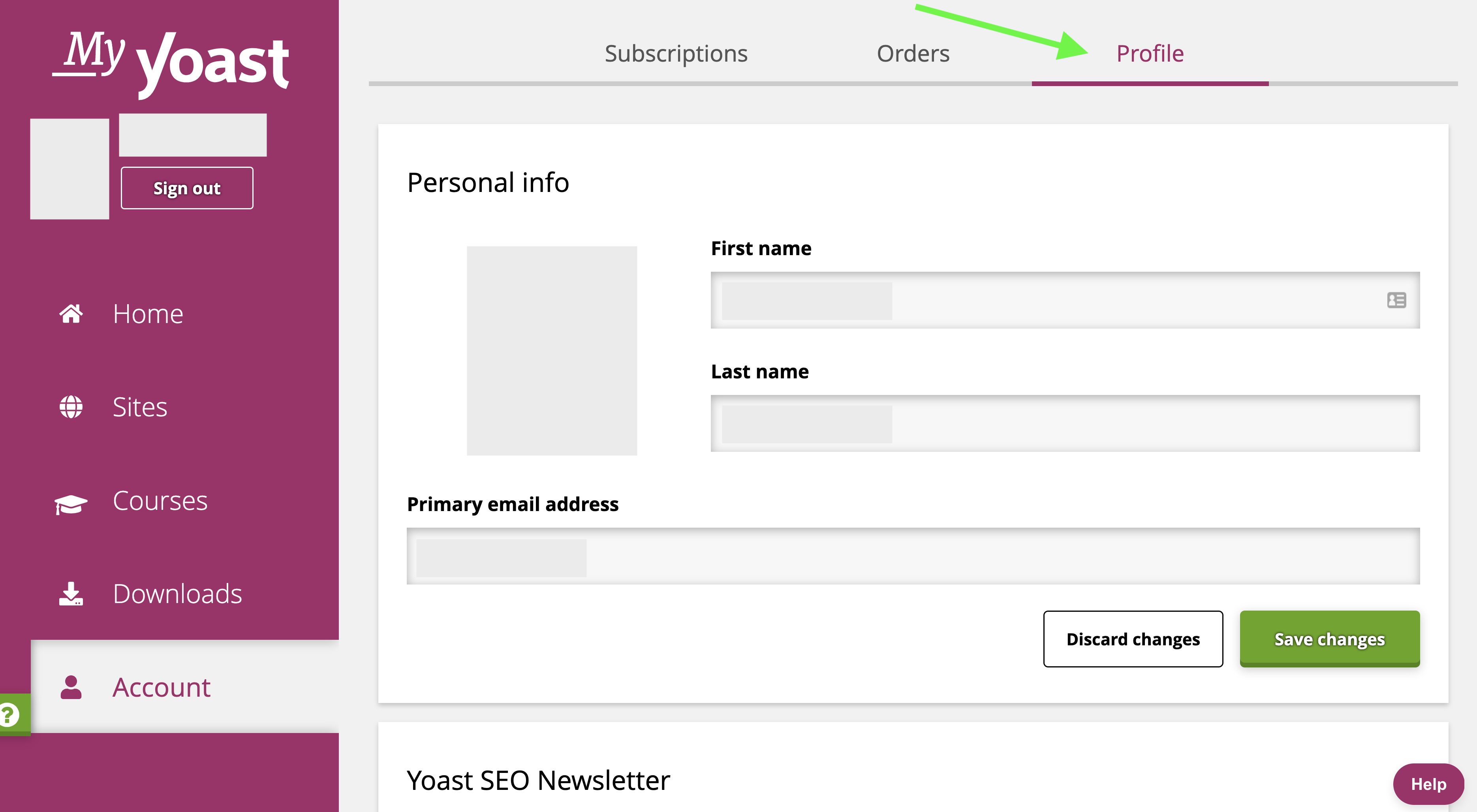Switch to the Profile tab
Screen dimensions: 1477x812
[1153, 52]
